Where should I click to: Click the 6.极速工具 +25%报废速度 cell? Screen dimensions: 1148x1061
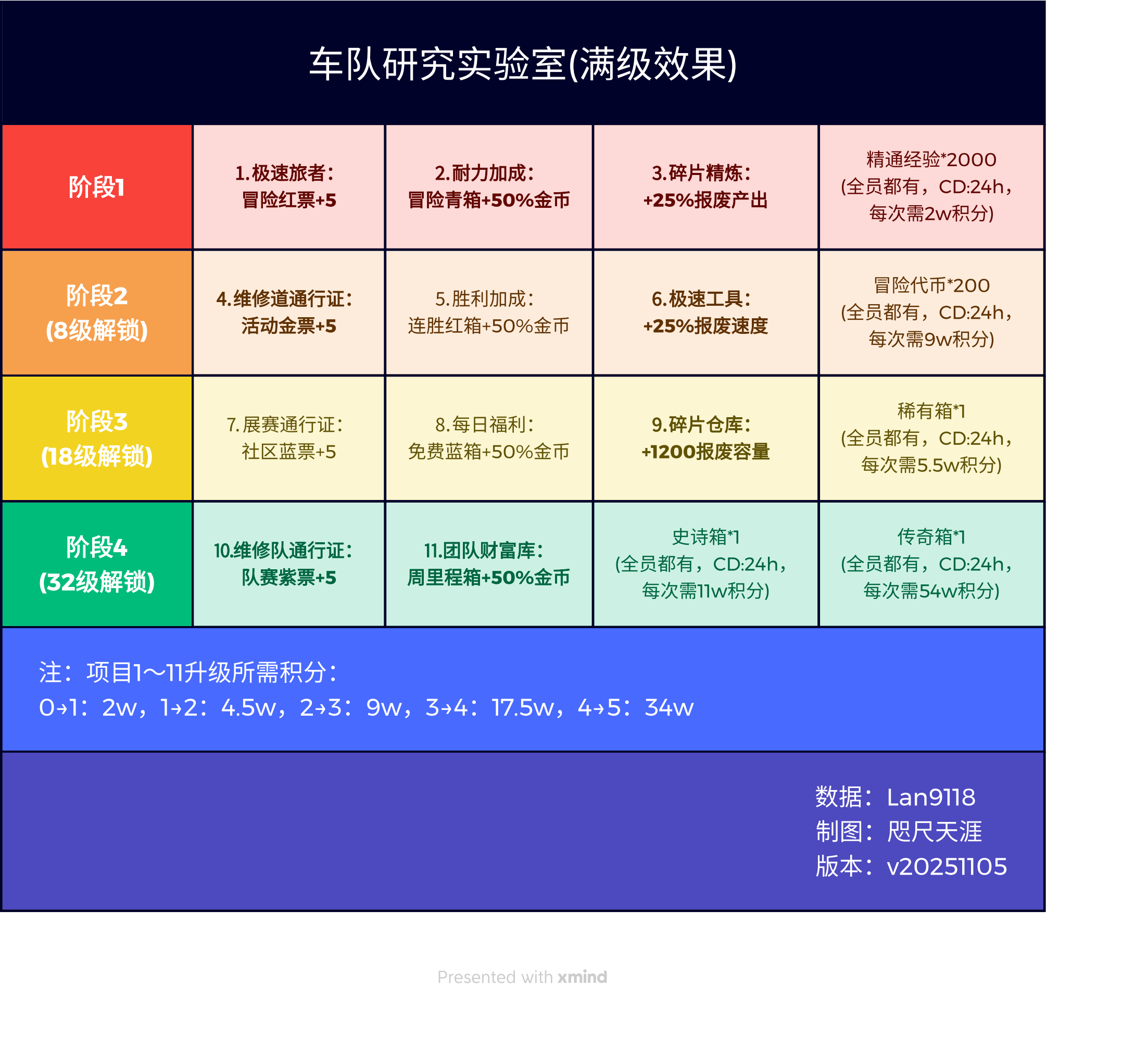click(x=705, y=313)
